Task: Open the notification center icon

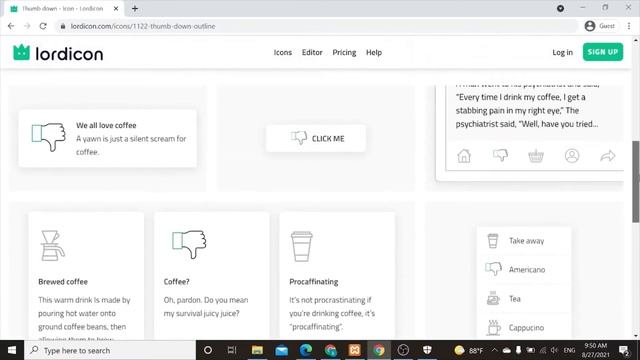Action: point(624,350)
